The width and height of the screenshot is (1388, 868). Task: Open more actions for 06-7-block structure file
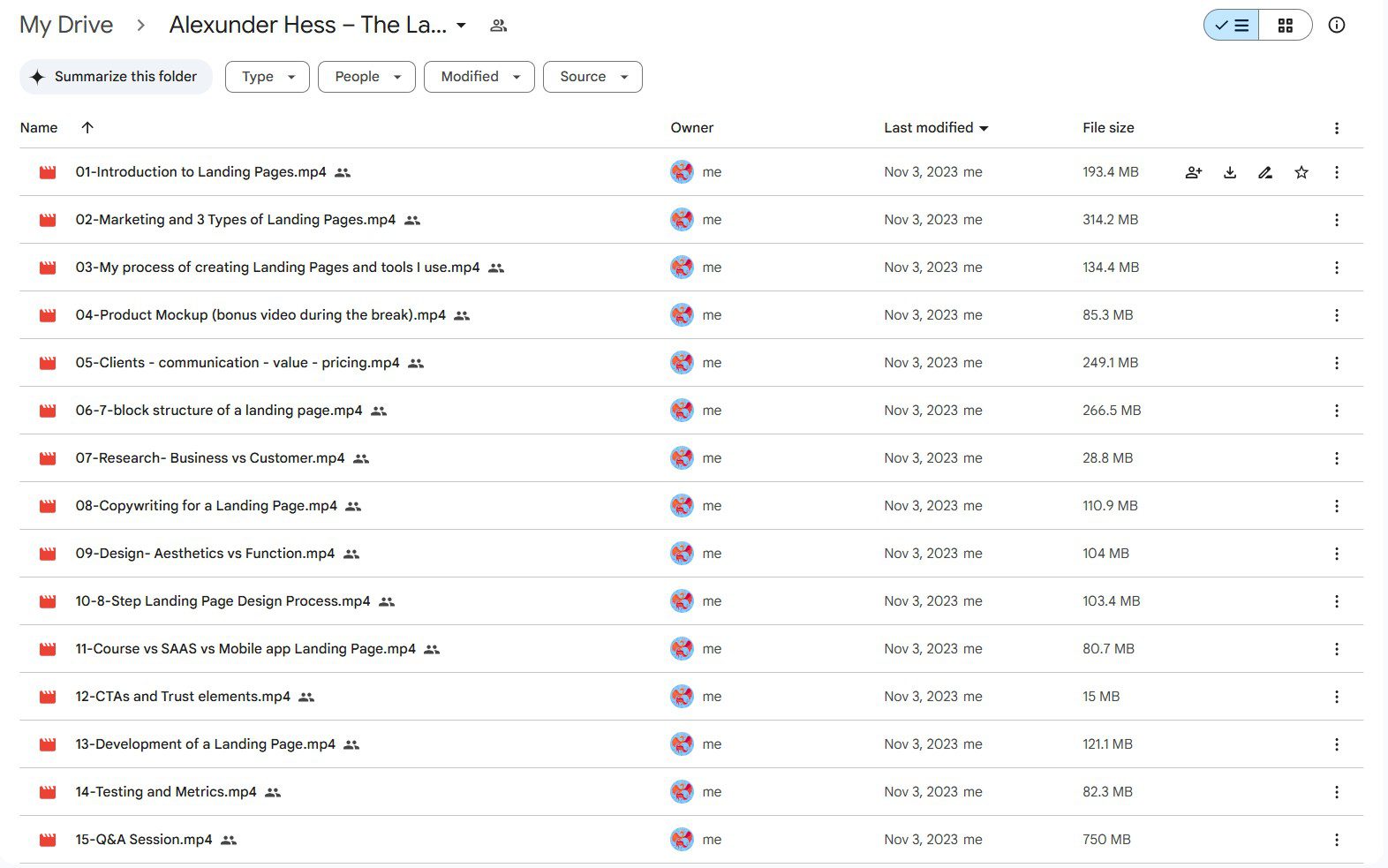pyautogui.click(x=1337, y=411)
